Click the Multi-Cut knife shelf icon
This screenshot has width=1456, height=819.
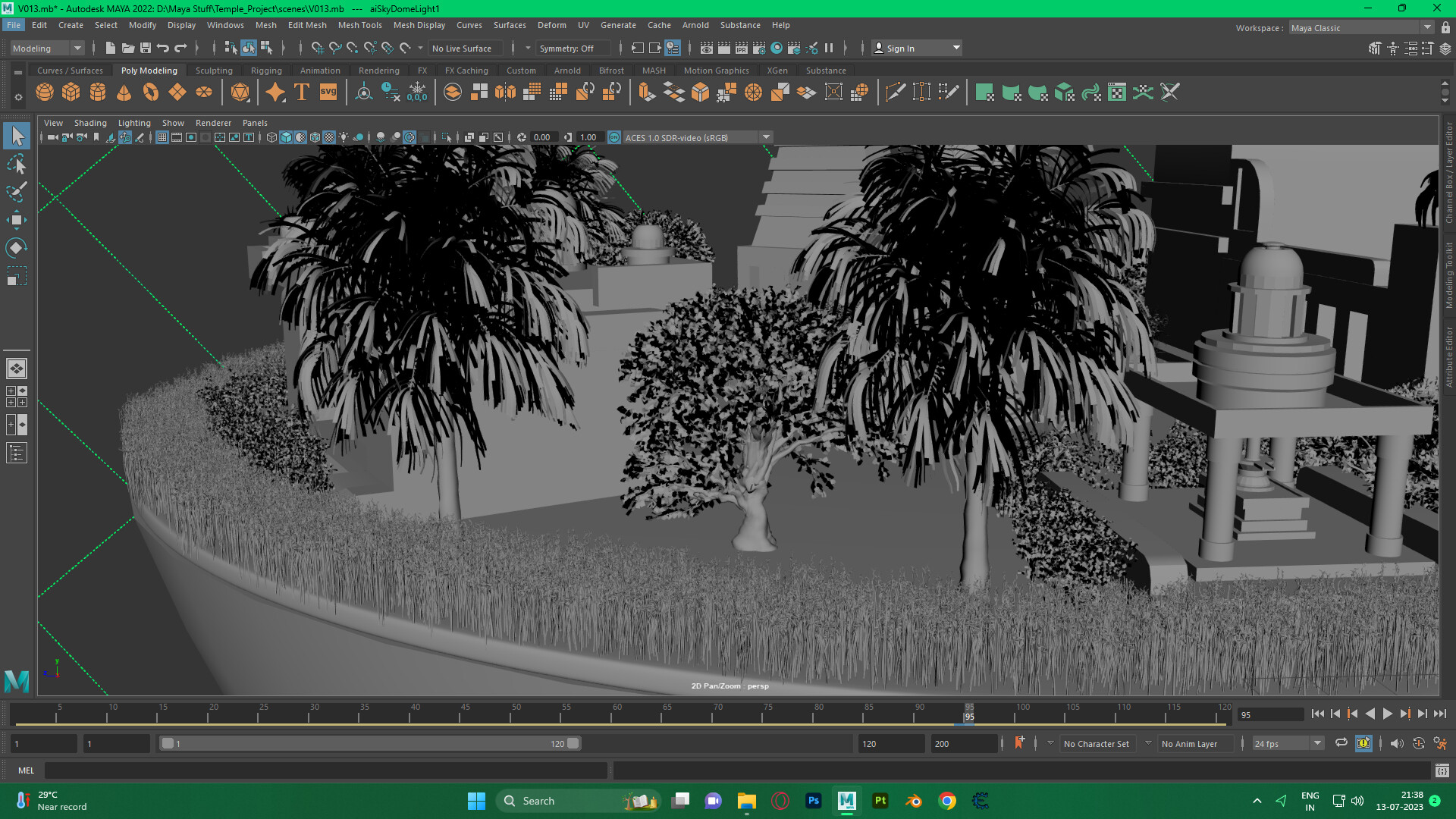[895, 93]
